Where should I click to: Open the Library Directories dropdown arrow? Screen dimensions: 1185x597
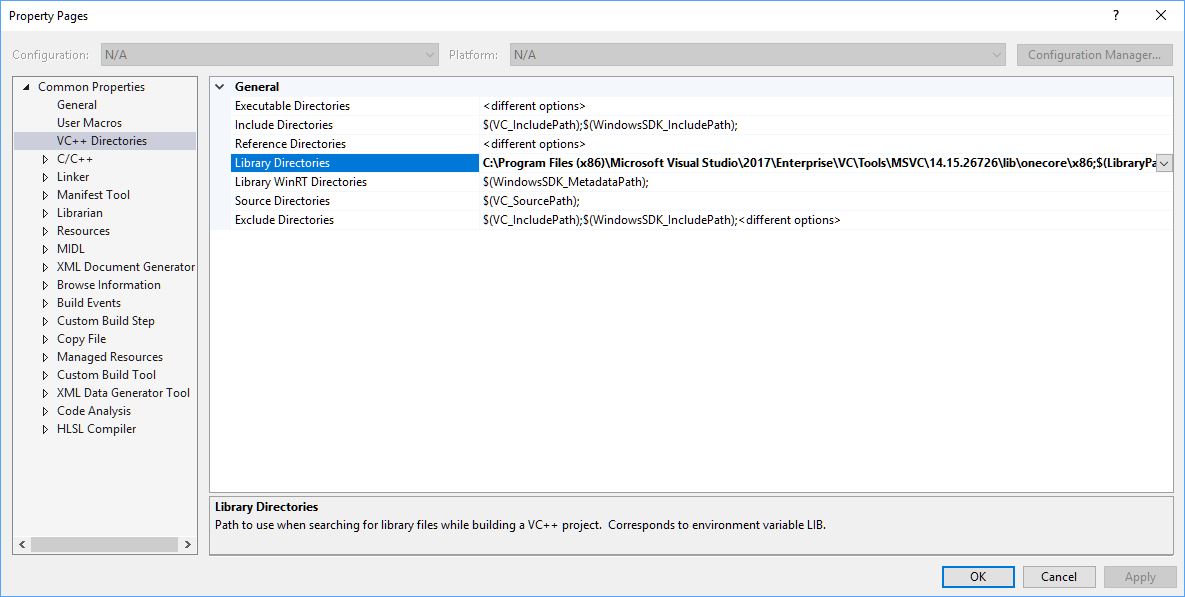1163,162
